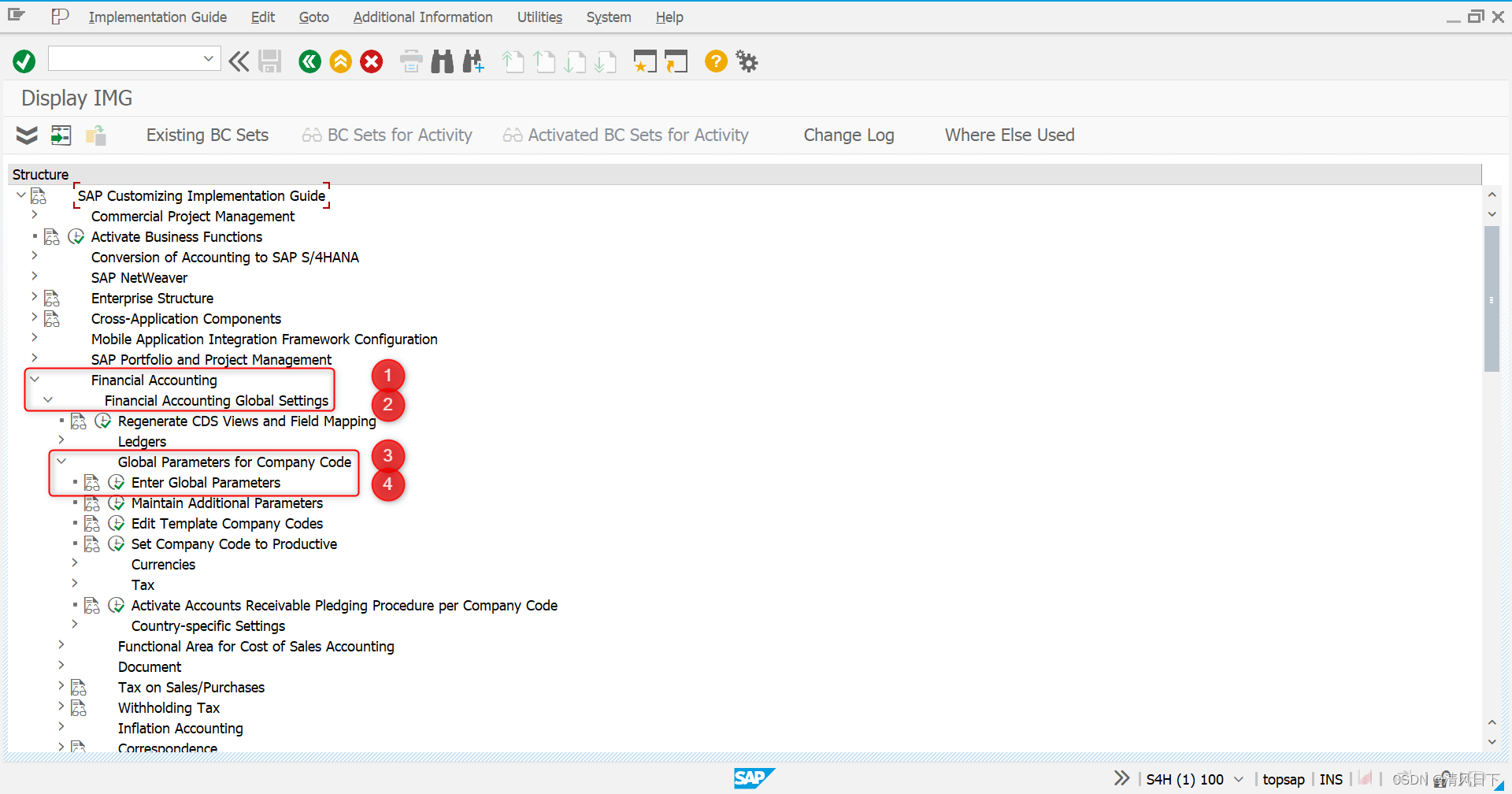
Task: Open the GUI customization gear icon
Action: [745, 61]
